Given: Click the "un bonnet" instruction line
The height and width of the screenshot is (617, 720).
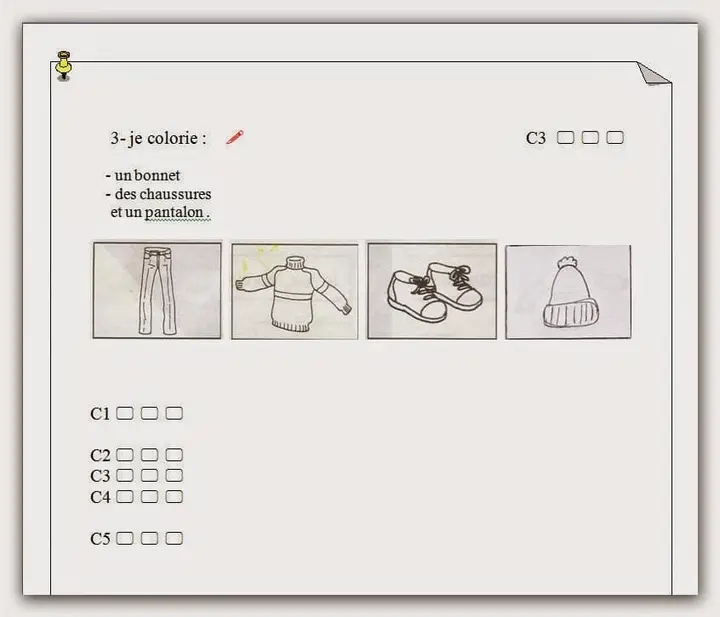Looking at the screenshot, I should click(x=146, y=176).
